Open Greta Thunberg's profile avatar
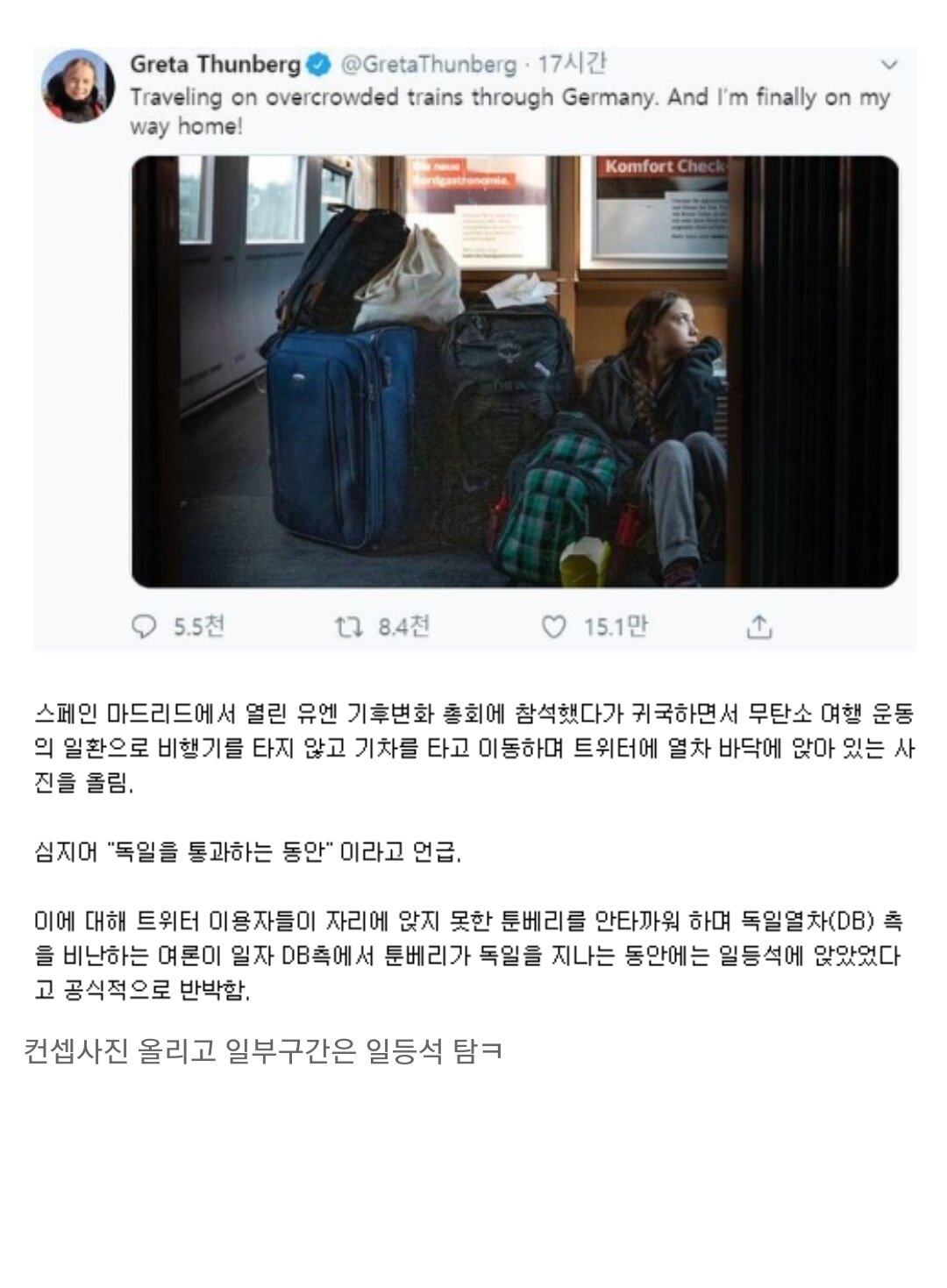 [78, 86]
